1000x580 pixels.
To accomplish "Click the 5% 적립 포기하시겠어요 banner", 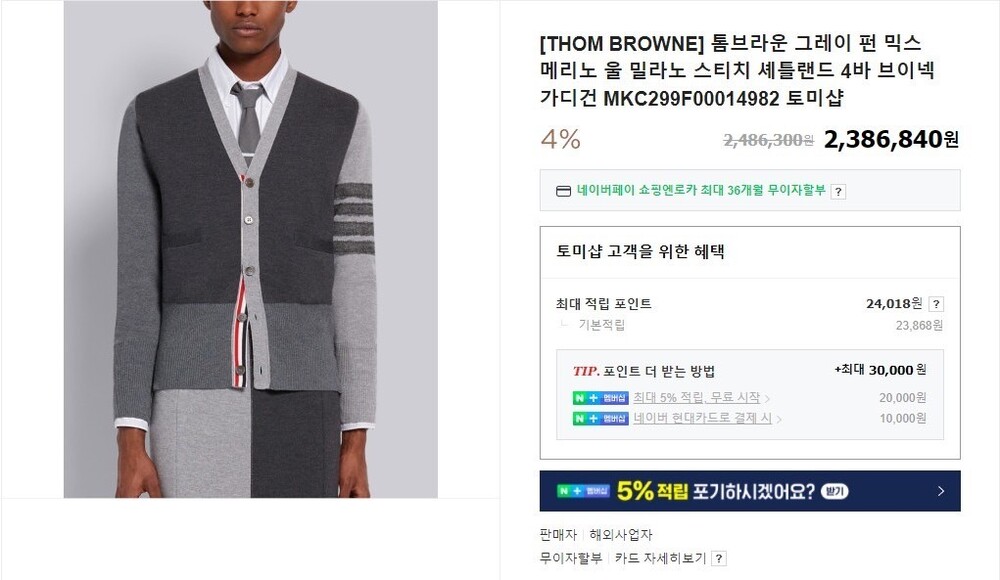I will pyautogui.click(x=750, y=491).
